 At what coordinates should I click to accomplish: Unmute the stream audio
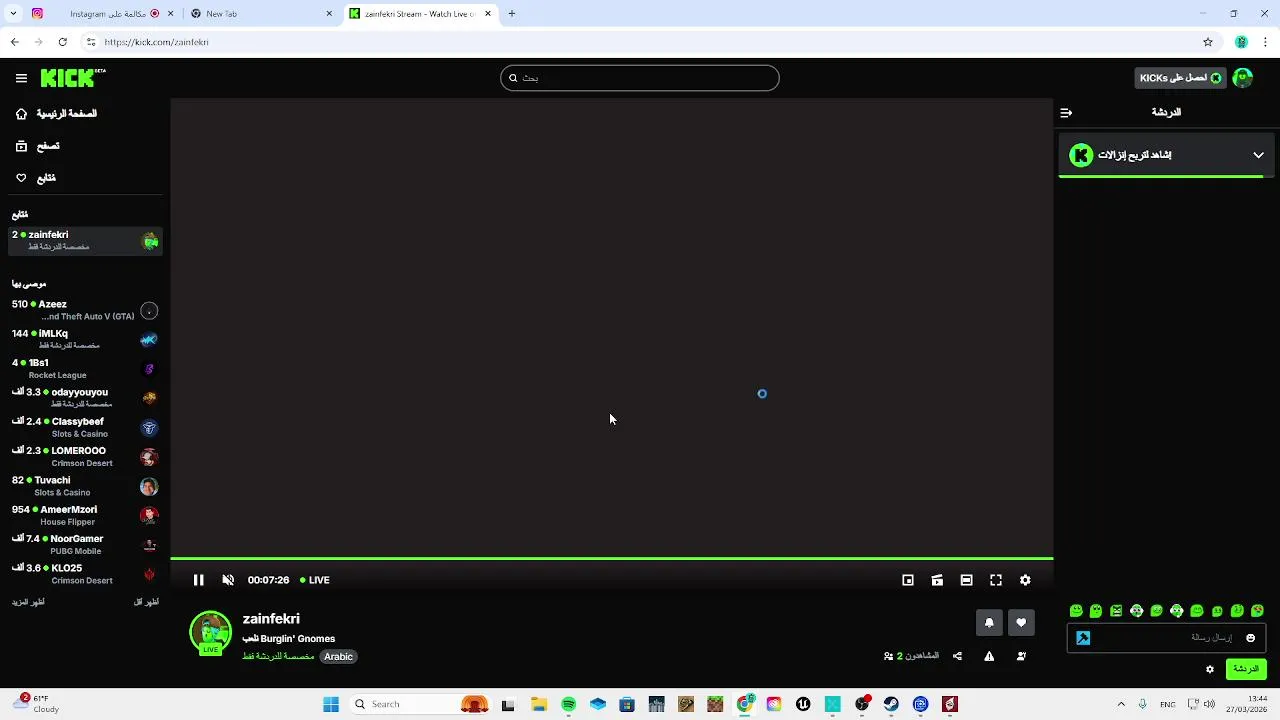click(228, 580)
